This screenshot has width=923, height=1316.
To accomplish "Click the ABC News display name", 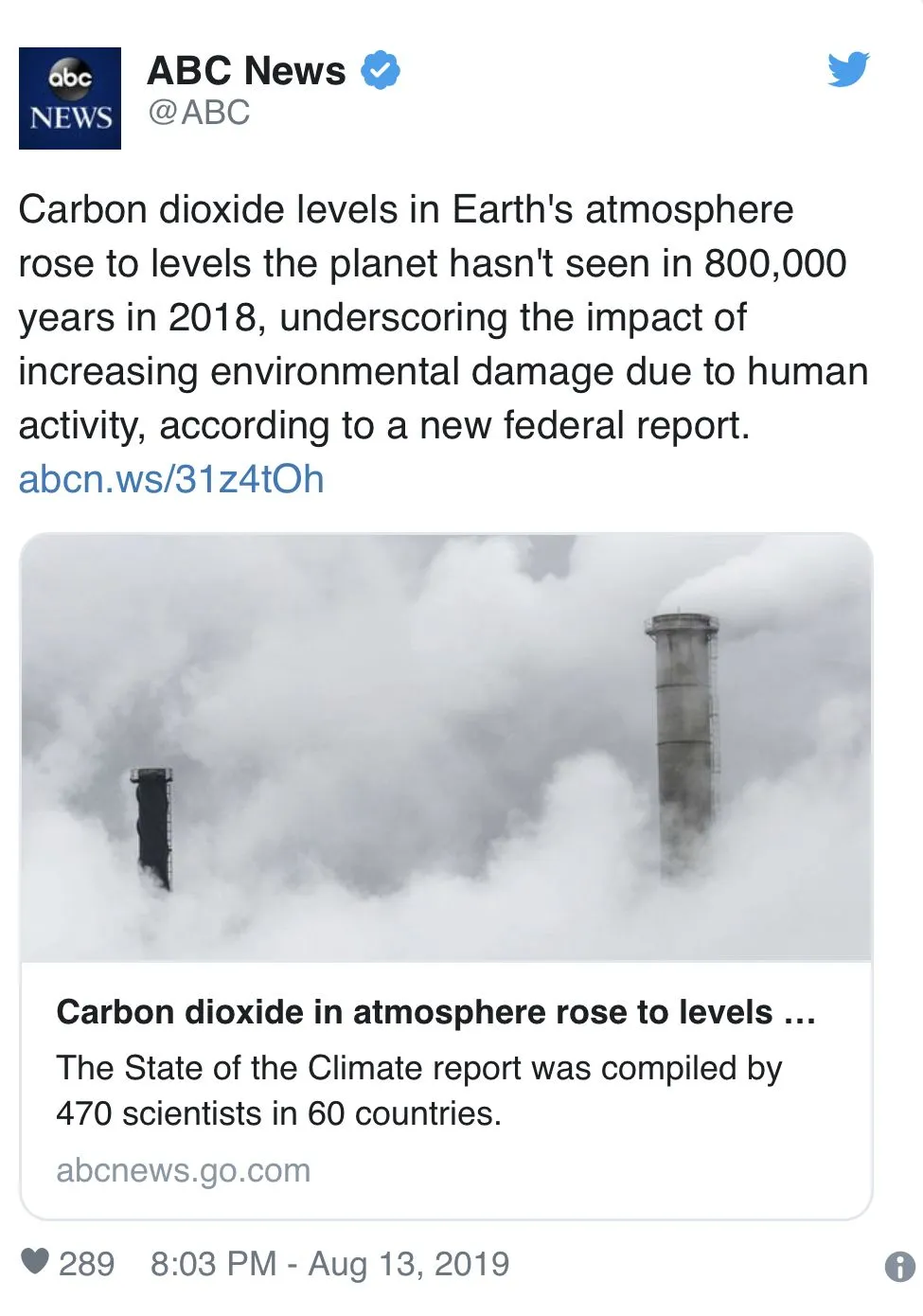I will [246, 71].
